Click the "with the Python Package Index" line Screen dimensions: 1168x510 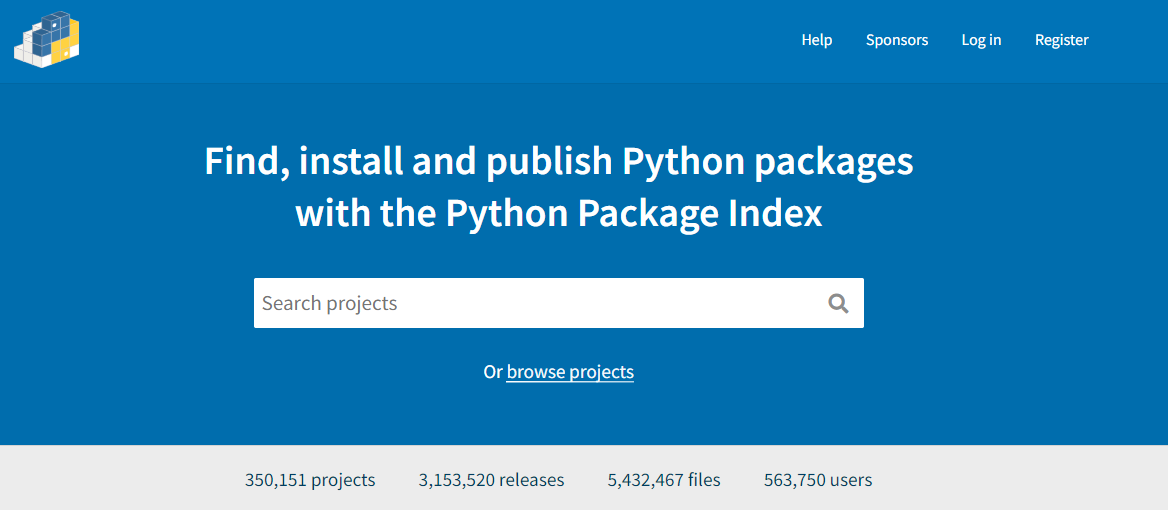[559, 214]
